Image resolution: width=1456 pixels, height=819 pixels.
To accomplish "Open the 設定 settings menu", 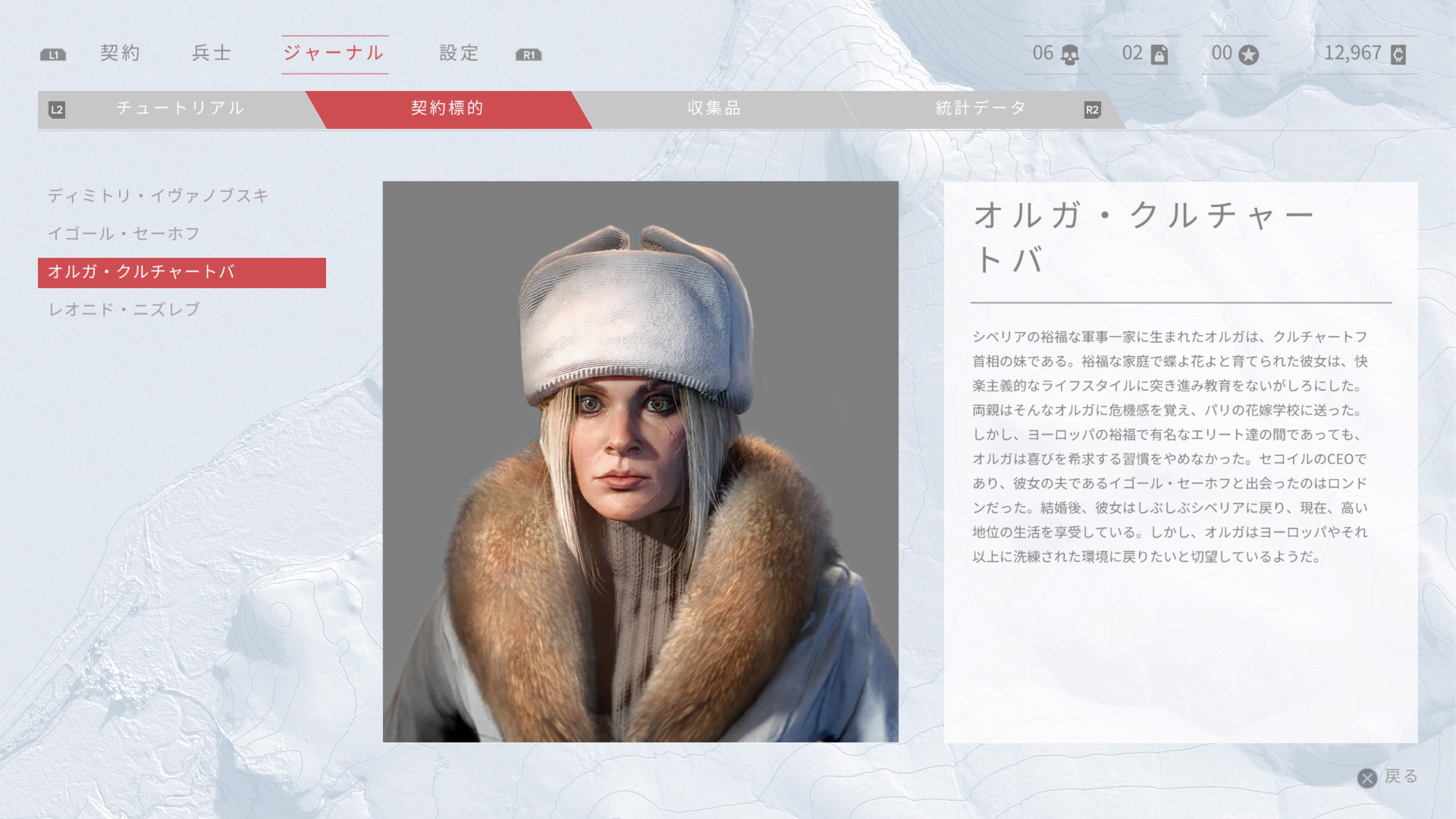I will pos(460,53).
